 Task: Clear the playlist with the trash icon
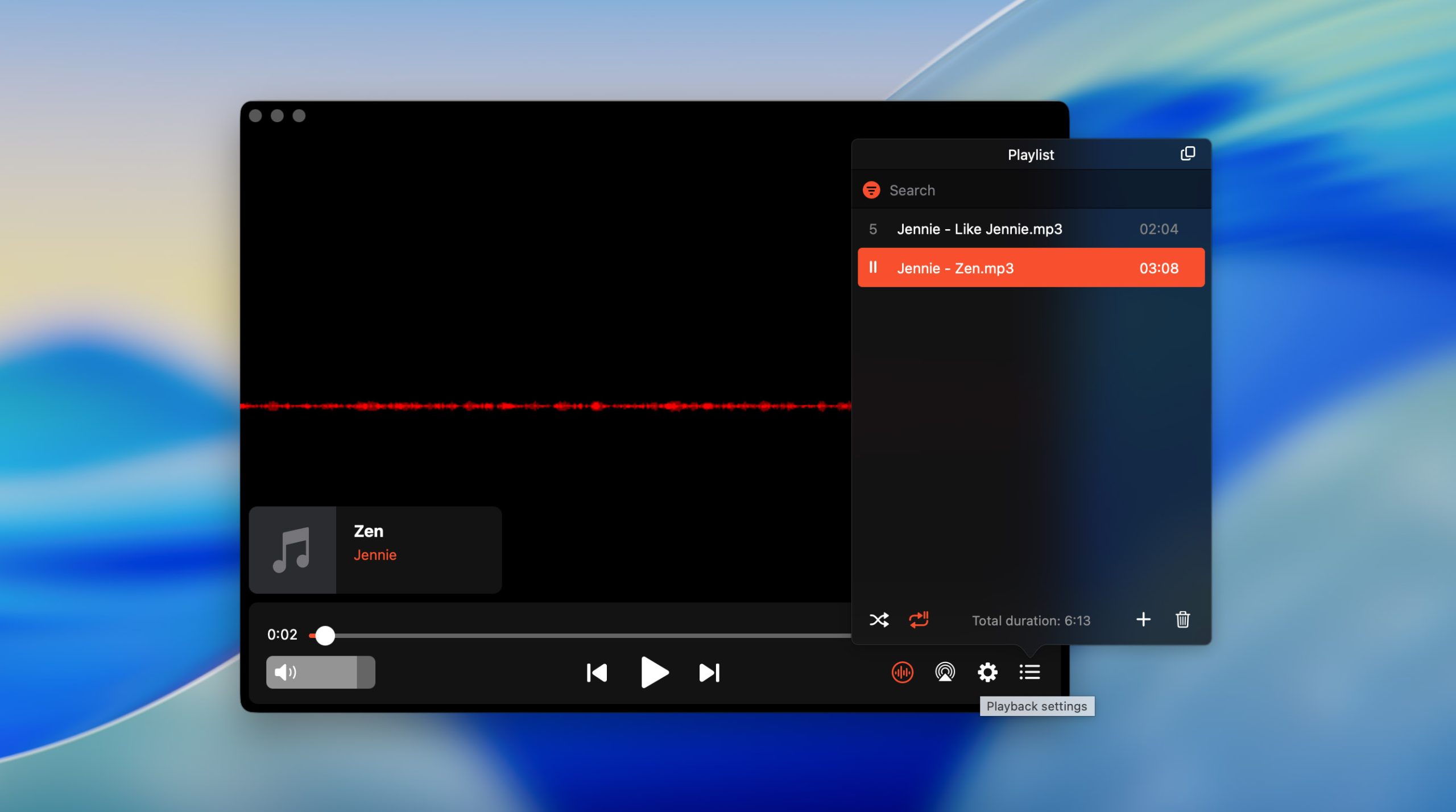click(x=1182, y=620)
